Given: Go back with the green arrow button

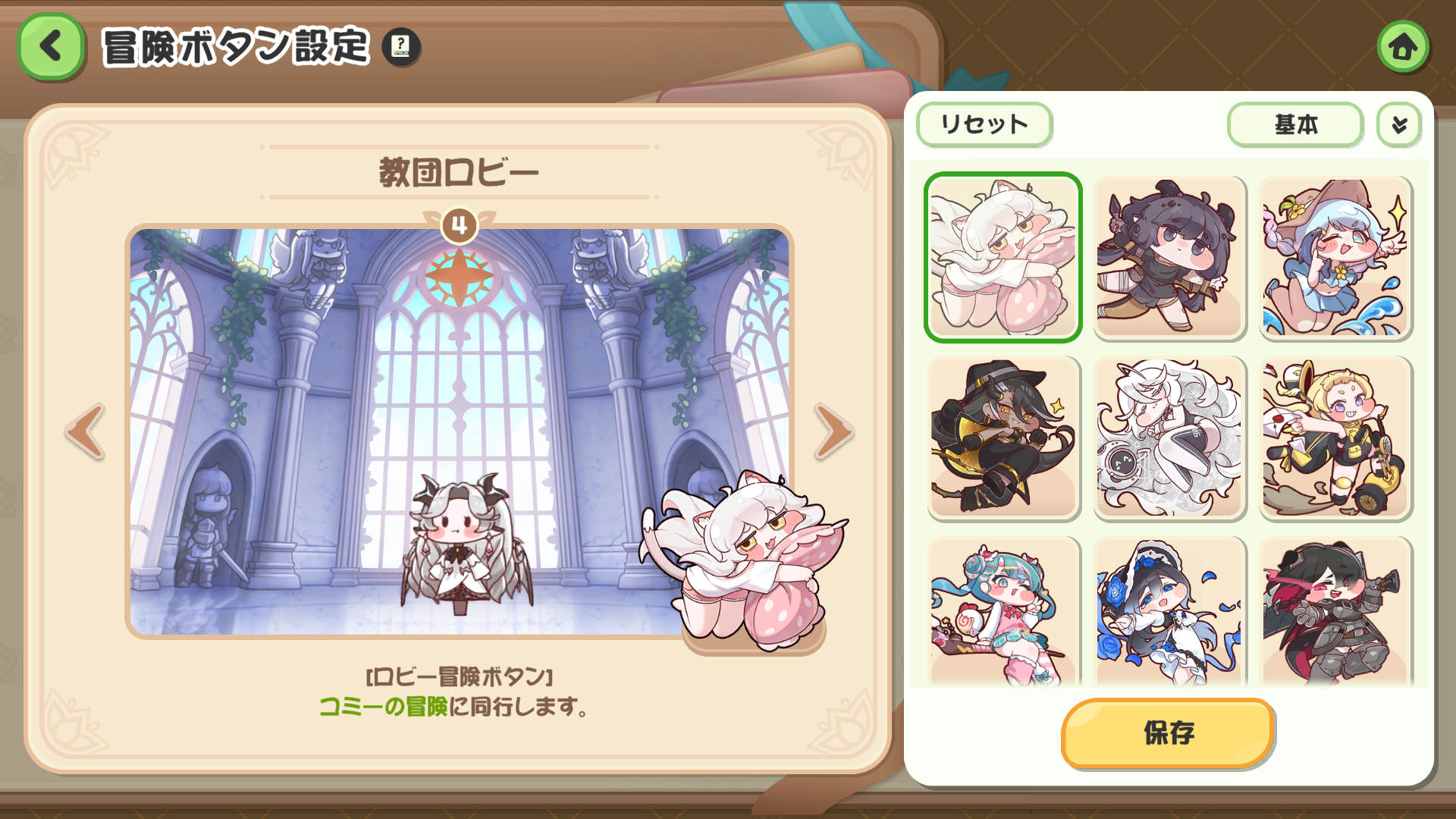Looking at the screenshot, I should click(51, 46).
